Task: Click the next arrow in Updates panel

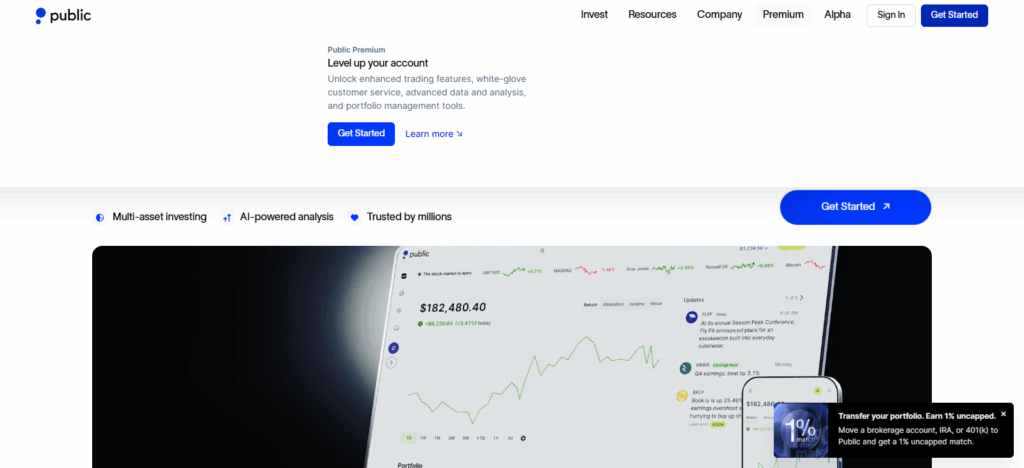Action: tap(800, 298)
